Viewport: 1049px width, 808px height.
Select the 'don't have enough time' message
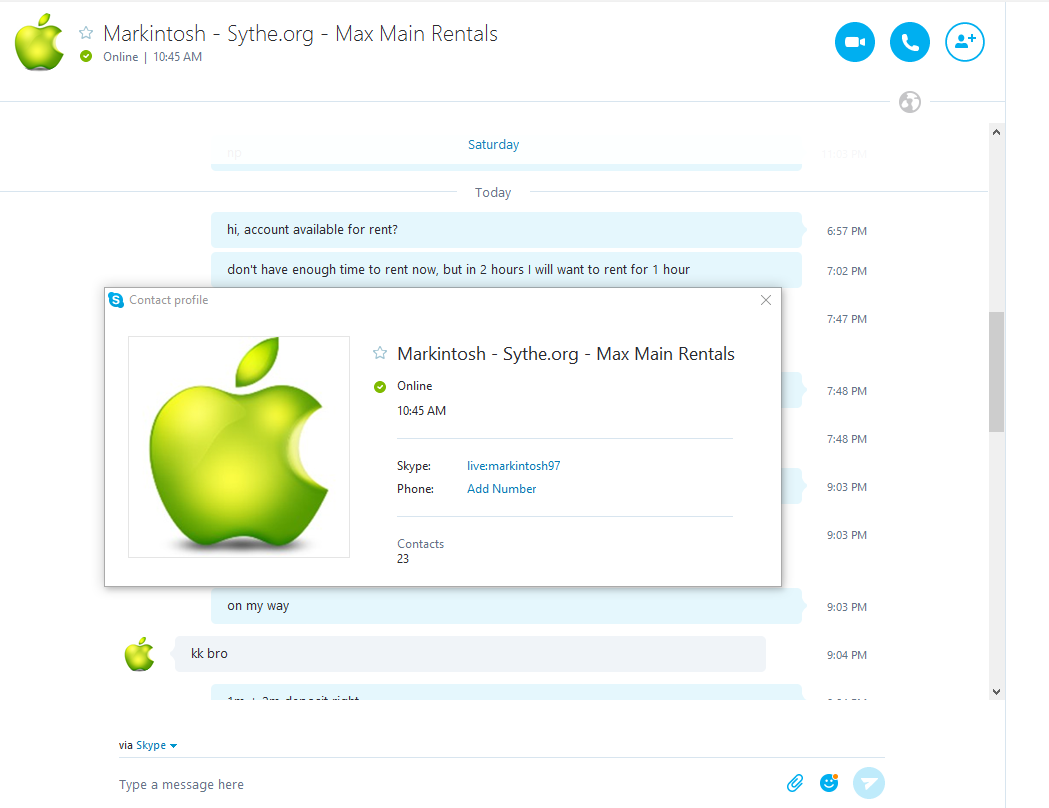pos(506,270)
